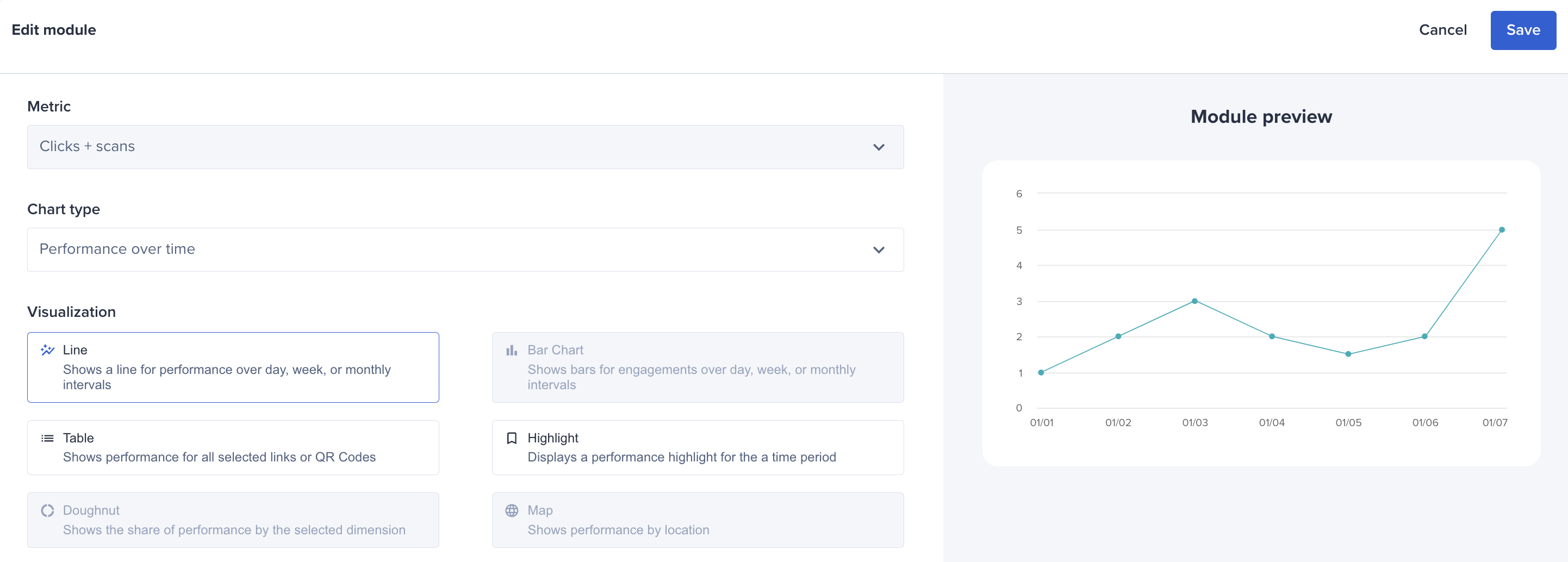Click the Line chart sparkle icon
Viewport: 1568px width, 562px height.
47,349
